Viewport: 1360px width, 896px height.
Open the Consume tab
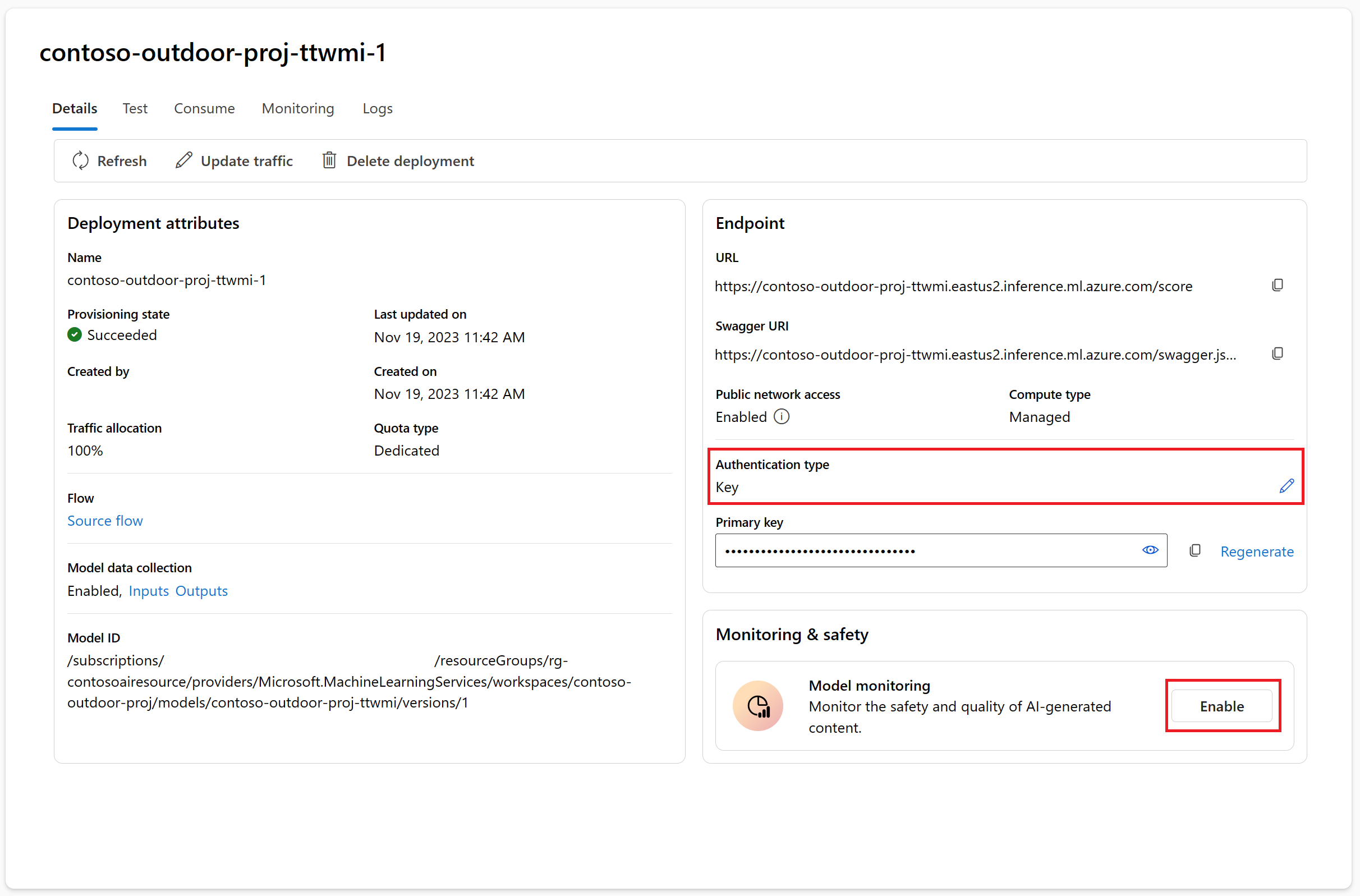[x=204, y=109]
